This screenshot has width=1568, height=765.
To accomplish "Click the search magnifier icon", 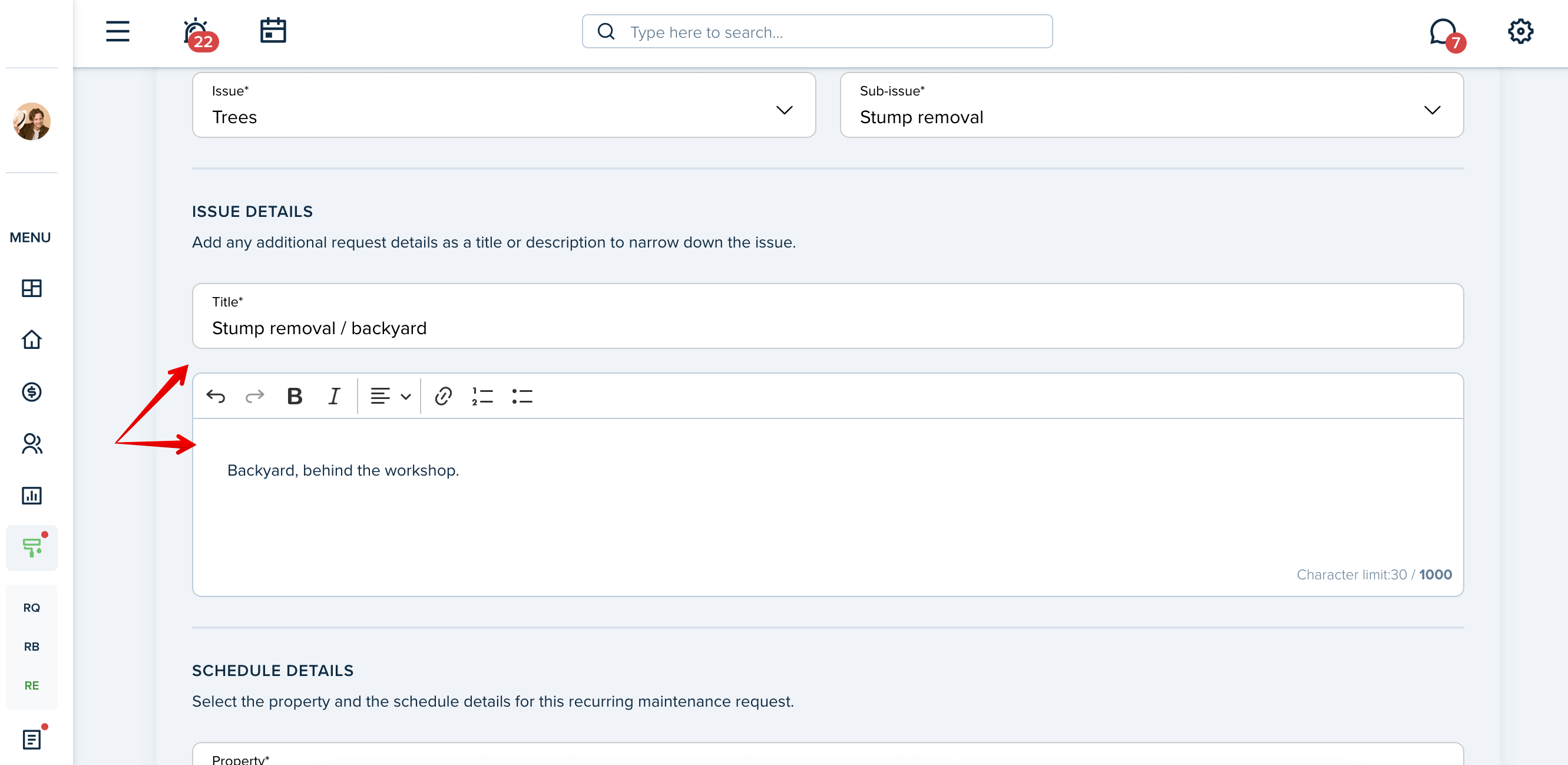I will click(606, 32).
